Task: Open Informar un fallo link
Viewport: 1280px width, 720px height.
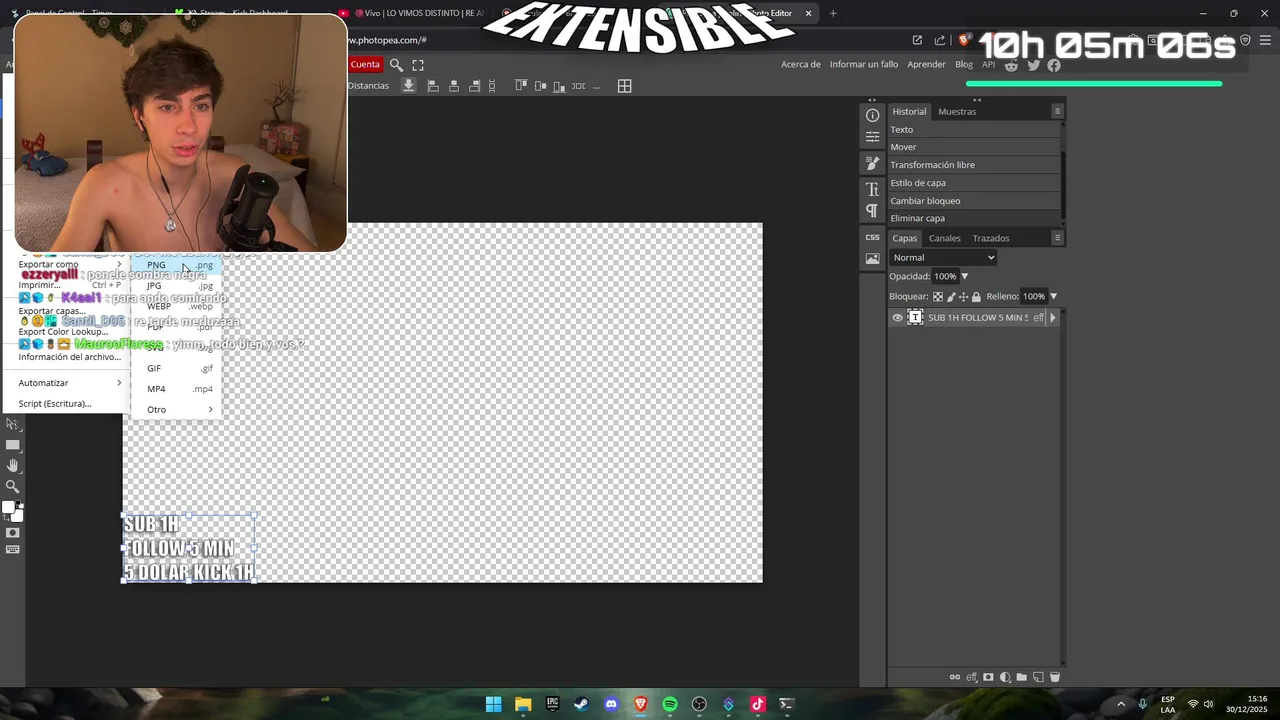Action: [864, 64]
